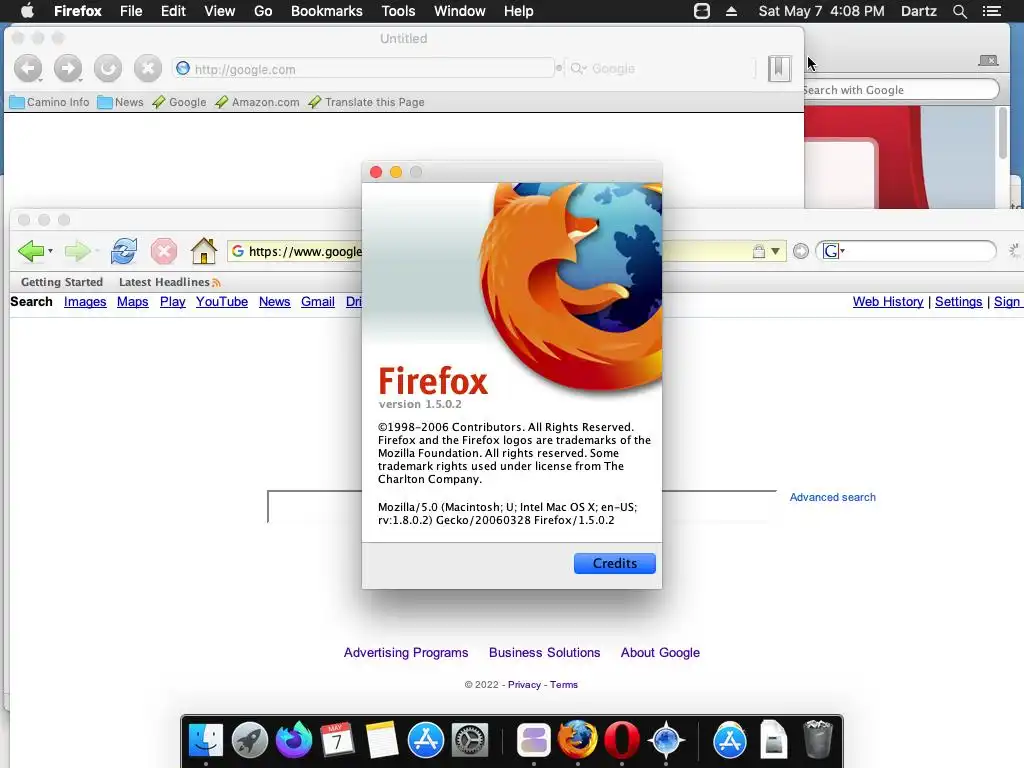The image size is (1024, 768).
Task: Open Notes from the Dock
Action: tap(381, 741)
